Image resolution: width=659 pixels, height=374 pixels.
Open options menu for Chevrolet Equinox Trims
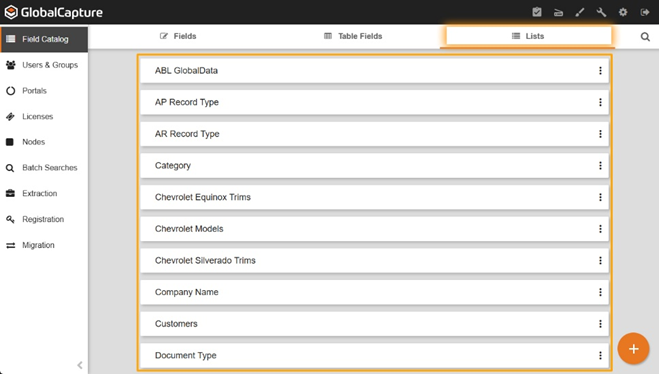[600, 197]
